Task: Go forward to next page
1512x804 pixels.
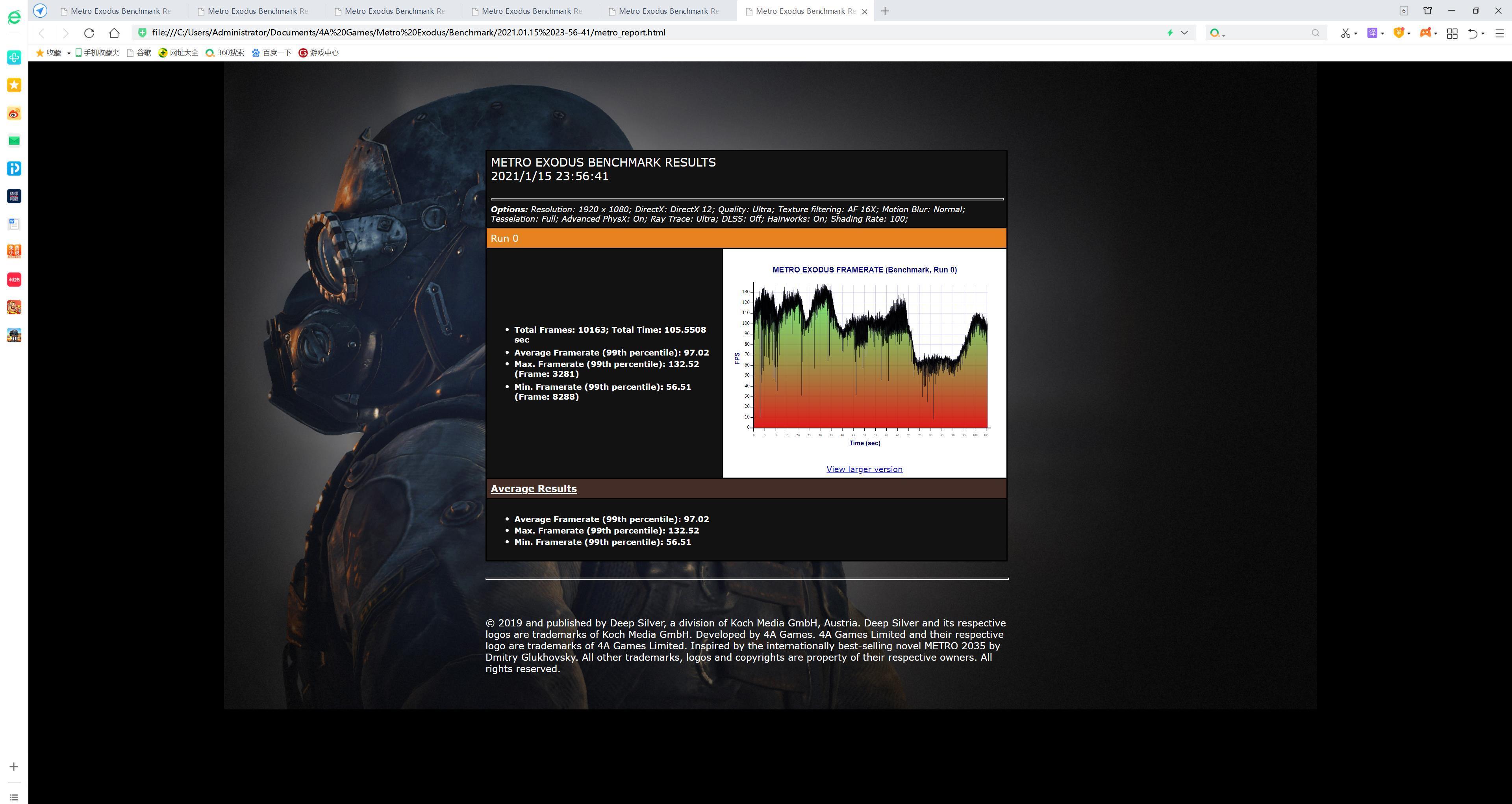Action: pyautogui.click(x=66, y=33)
